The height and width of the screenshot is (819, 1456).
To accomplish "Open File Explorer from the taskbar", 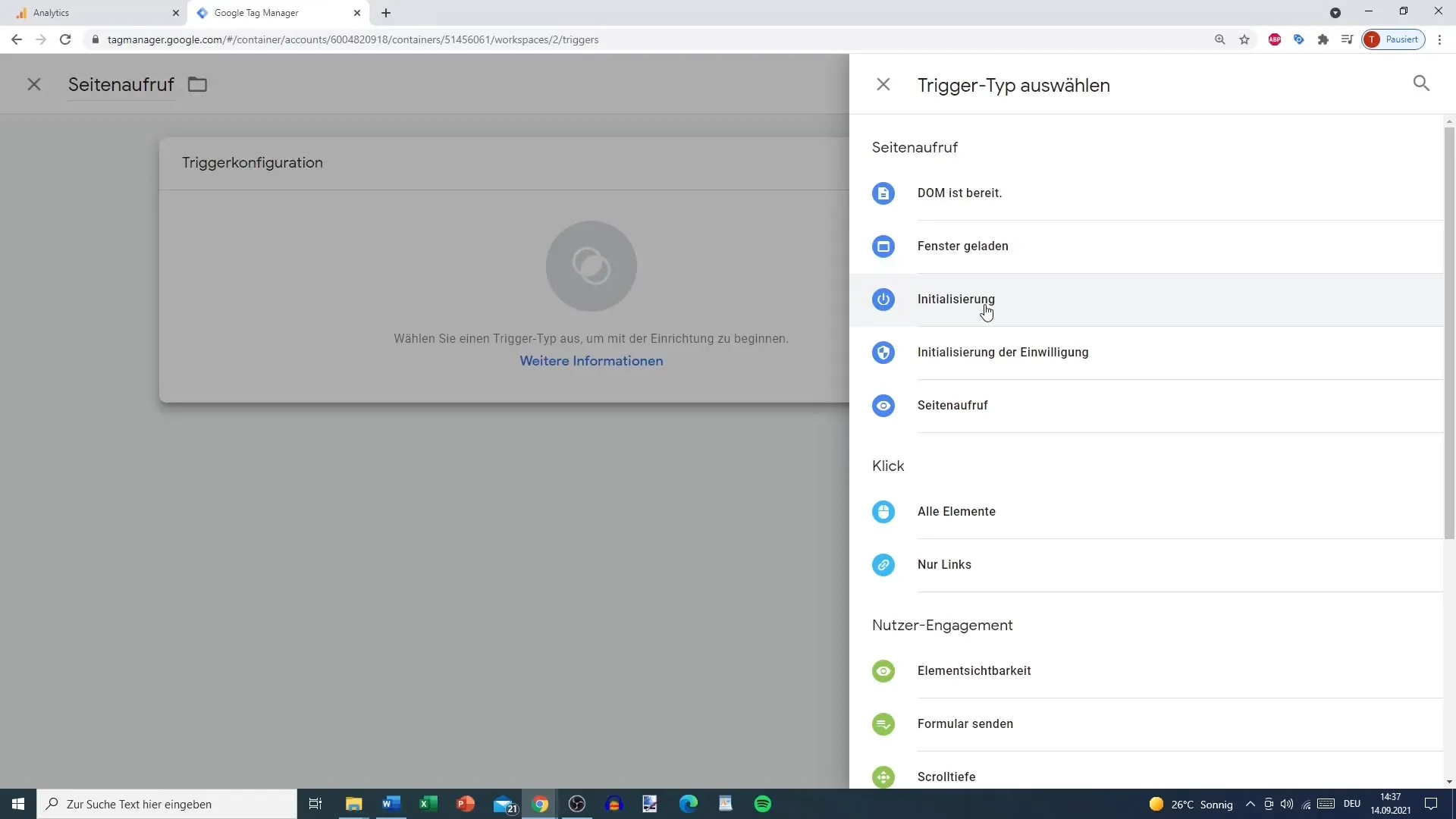I will coord(354,804).
